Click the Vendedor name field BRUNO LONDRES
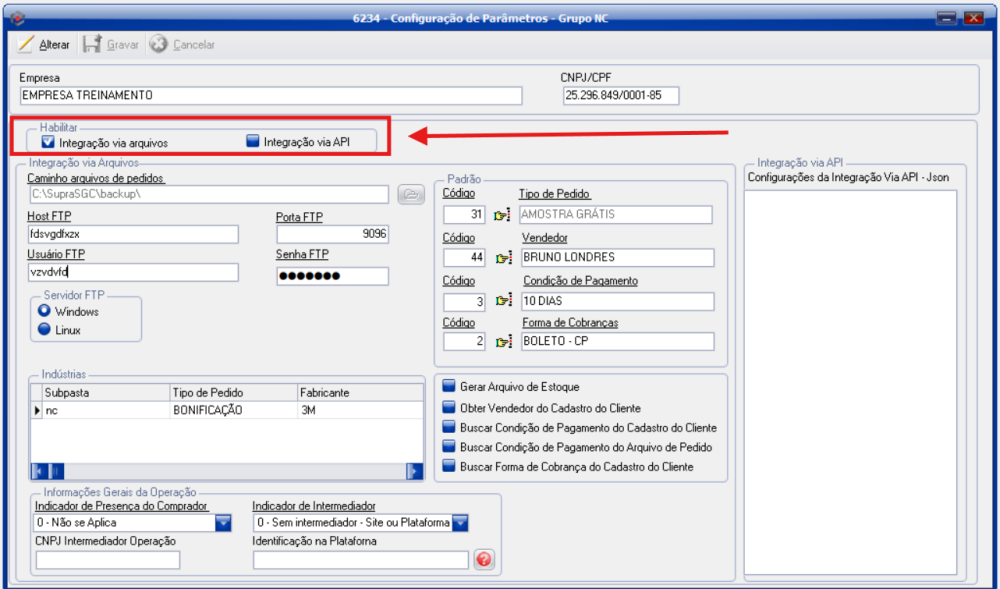The width and height of the screenshot is (1000, 589). click(x=616, y=258)
